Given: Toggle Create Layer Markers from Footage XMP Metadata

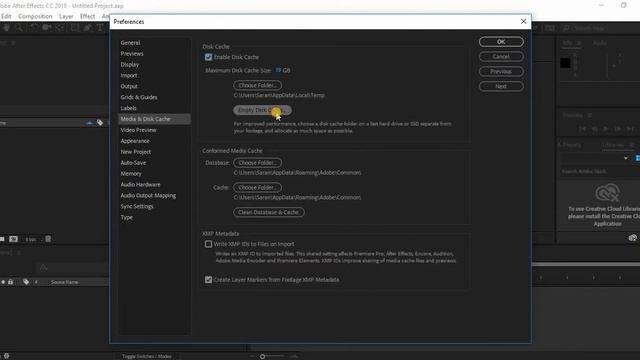Looking at the screenshot, I should [x=209, y=280].
